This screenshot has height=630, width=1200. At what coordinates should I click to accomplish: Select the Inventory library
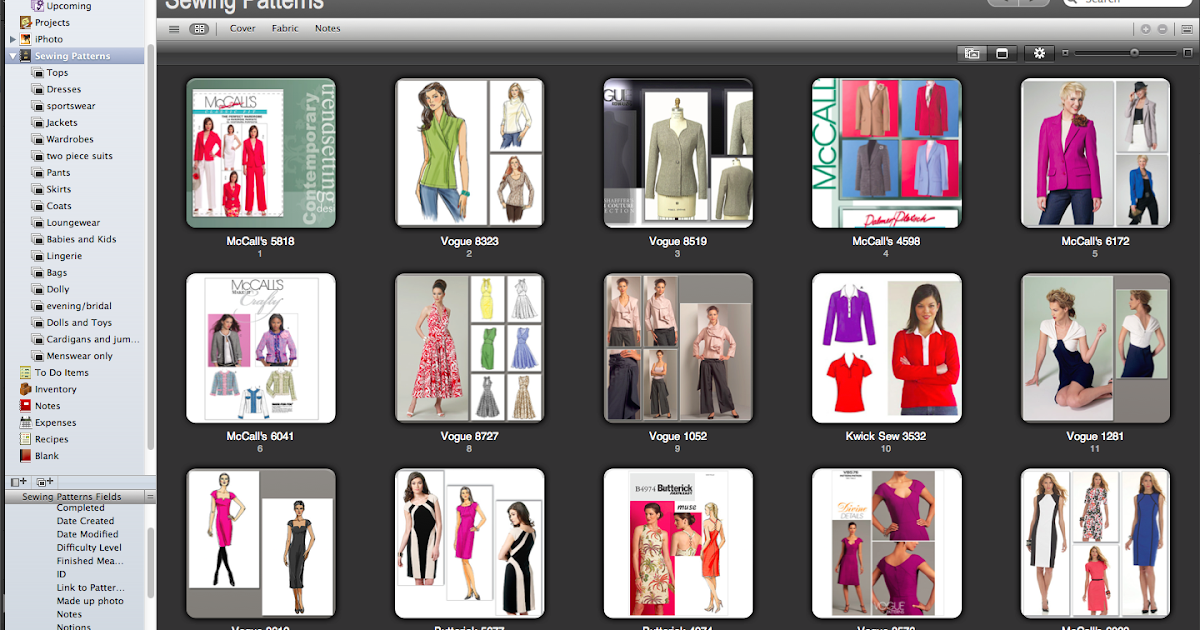click(x=55, y=389)
